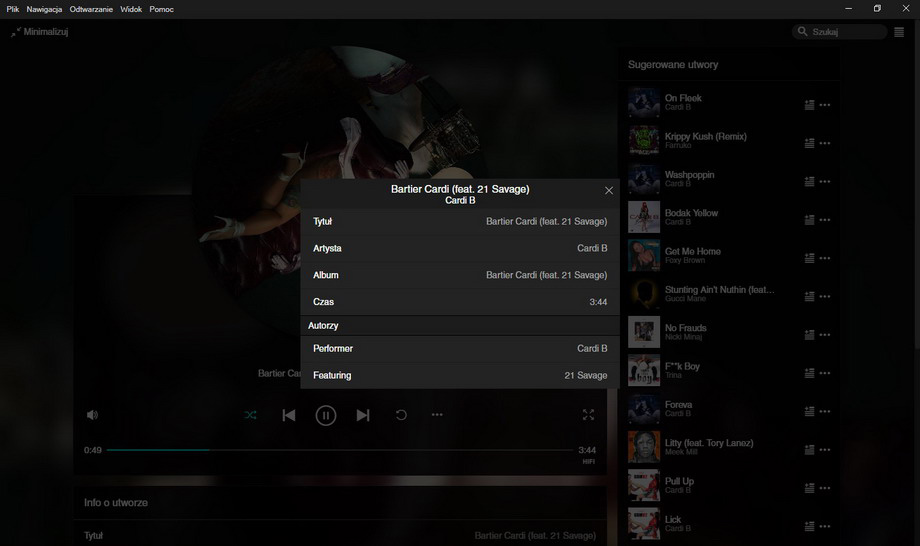Open more options for Bodak Yellow
Image resolution: width=920 pixels, height=546 pixels.
825,220
